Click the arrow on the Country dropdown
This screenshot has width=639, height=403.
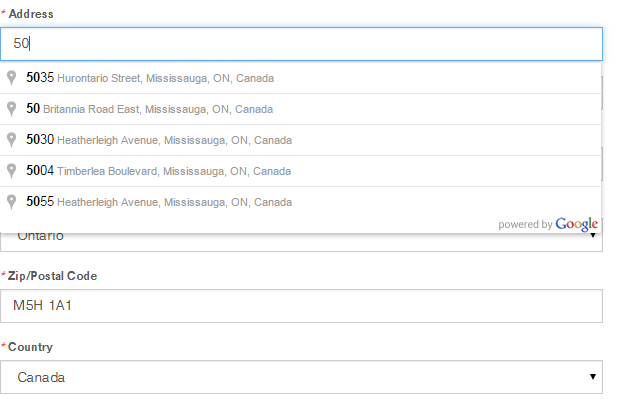tap(593, 378)
